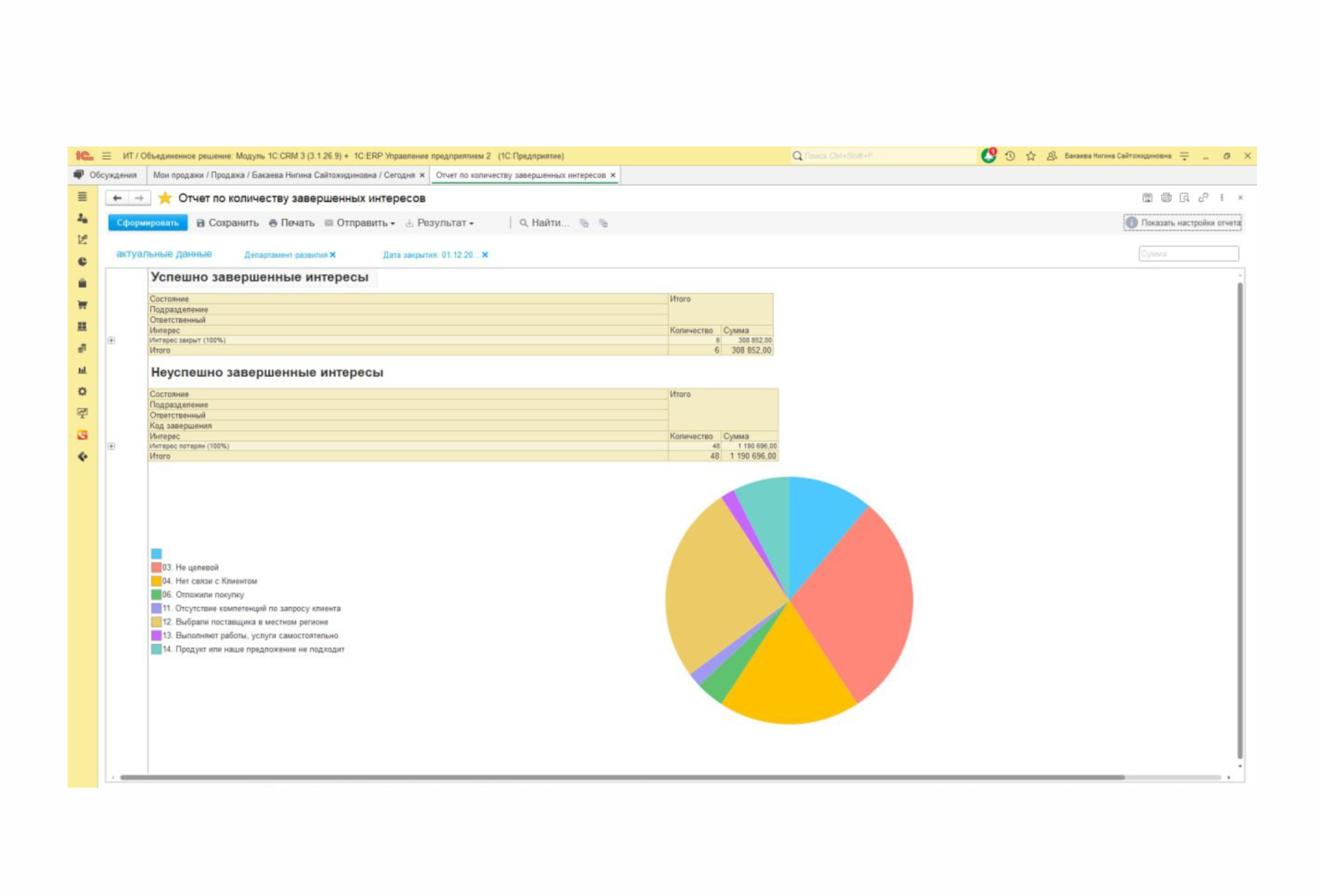
Task: Open the gear administration sidebar icon
Action: [x=82, y=391]
